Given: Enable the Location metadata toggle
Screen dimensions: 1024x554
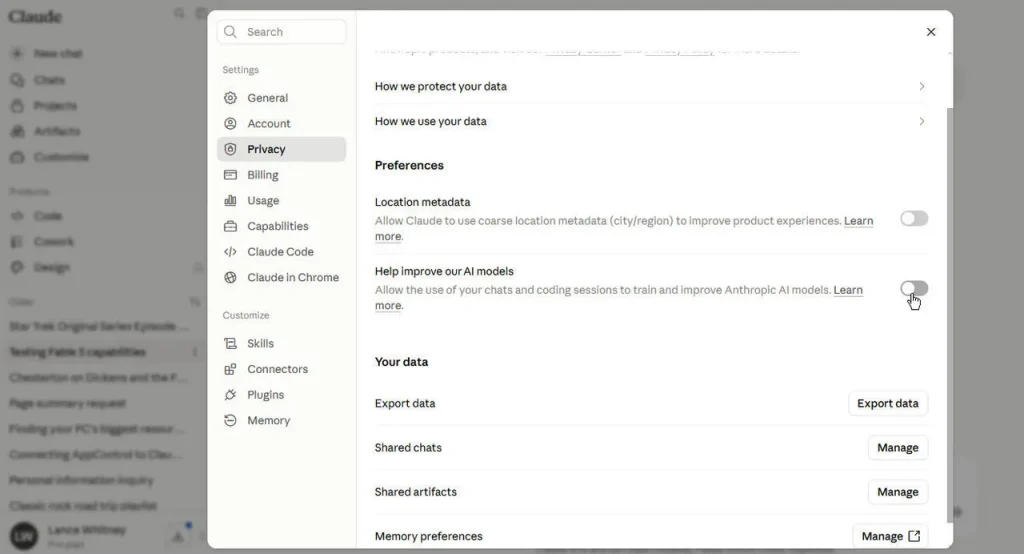Looking at the screenshot, I should coord(914,218).
